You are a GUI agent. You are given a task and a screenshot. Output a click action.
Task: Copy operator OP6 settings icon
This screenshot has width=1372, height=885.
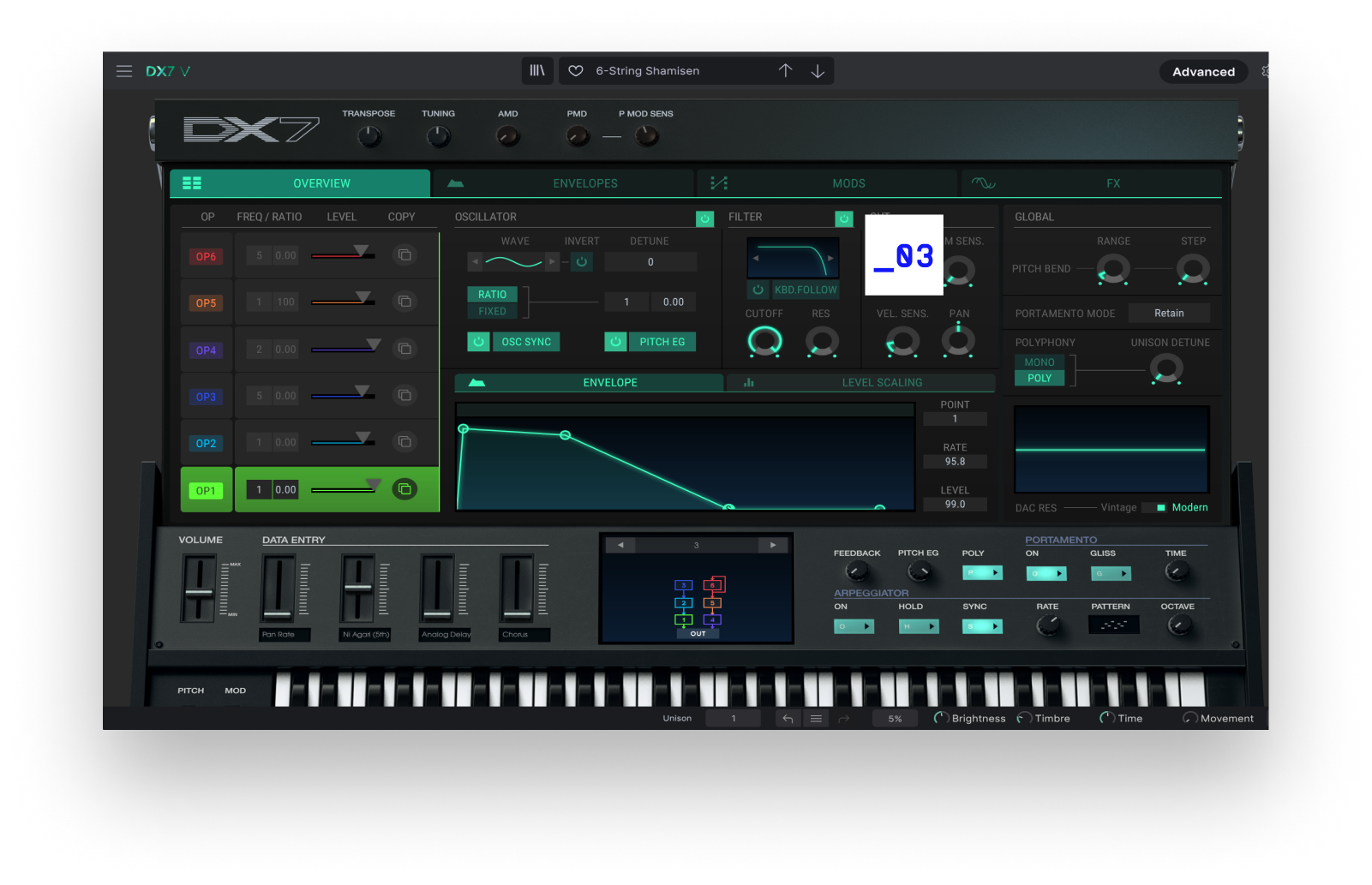(404, 255)
